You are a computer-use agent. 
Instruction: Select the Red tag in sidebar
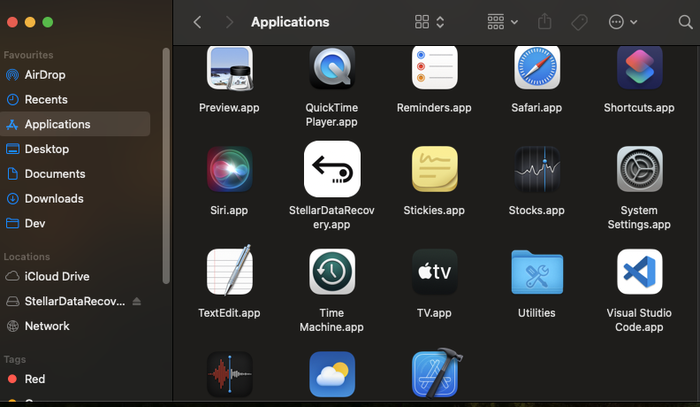75,379
